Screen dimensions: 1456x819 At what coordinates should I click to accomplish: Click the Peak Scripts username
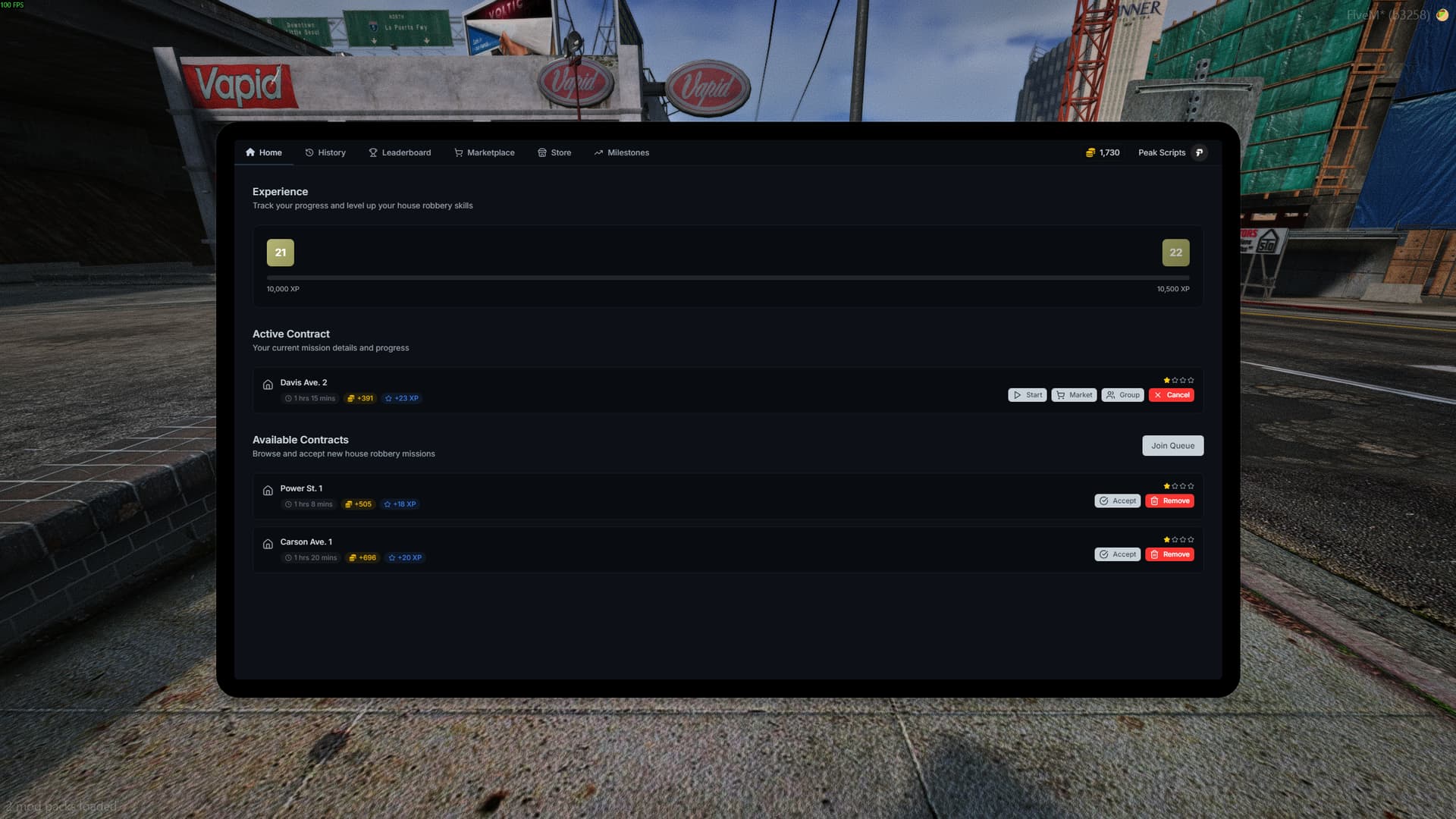tap(1161, 152)
